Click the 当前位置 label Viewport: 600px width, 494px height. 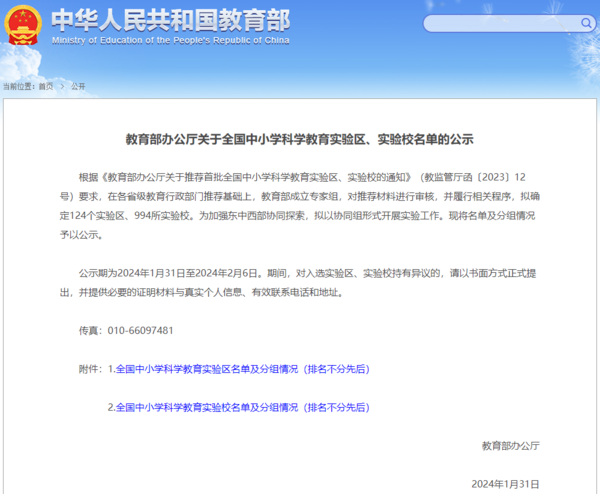(x=18, y=86)
